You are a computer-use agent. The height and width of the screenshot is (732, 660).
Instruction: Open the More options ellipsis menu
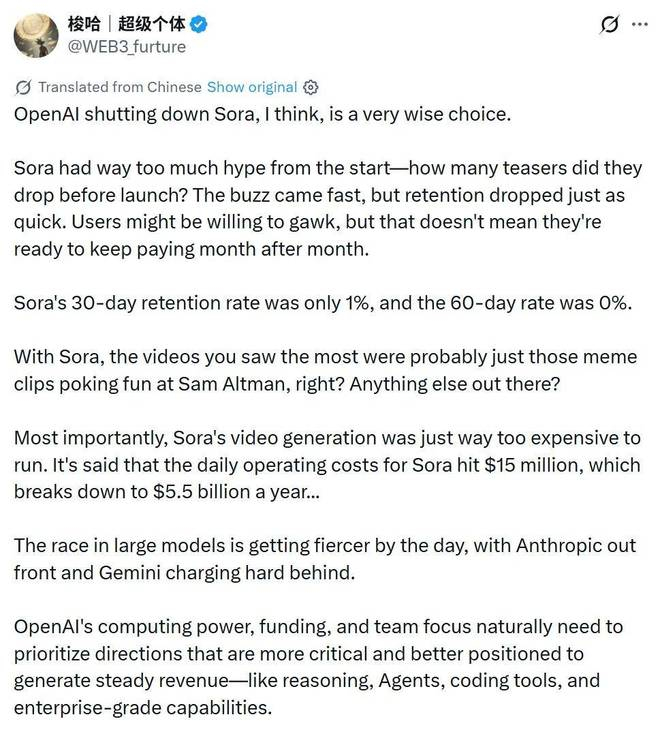[638, 24]
